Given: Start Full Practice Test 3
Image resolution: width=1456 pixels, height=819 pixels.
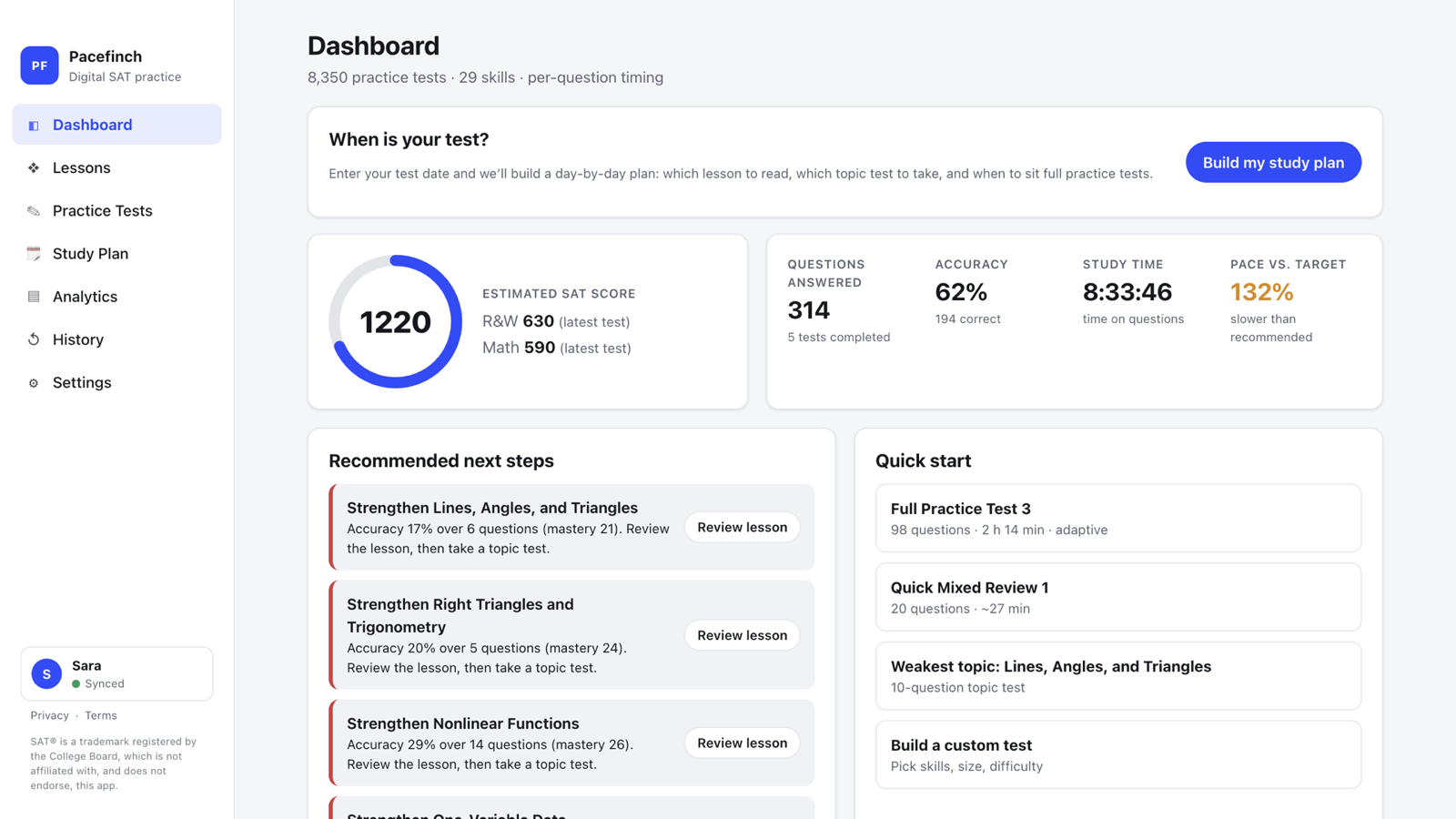Looking at the screenshot, I should click(1118, 519).
